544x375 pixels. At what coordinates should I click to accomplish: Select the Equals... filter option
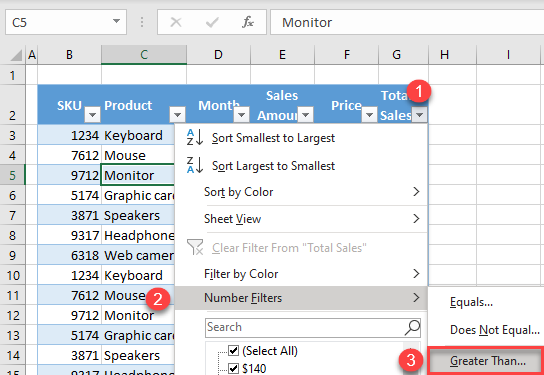coord(486,302)
